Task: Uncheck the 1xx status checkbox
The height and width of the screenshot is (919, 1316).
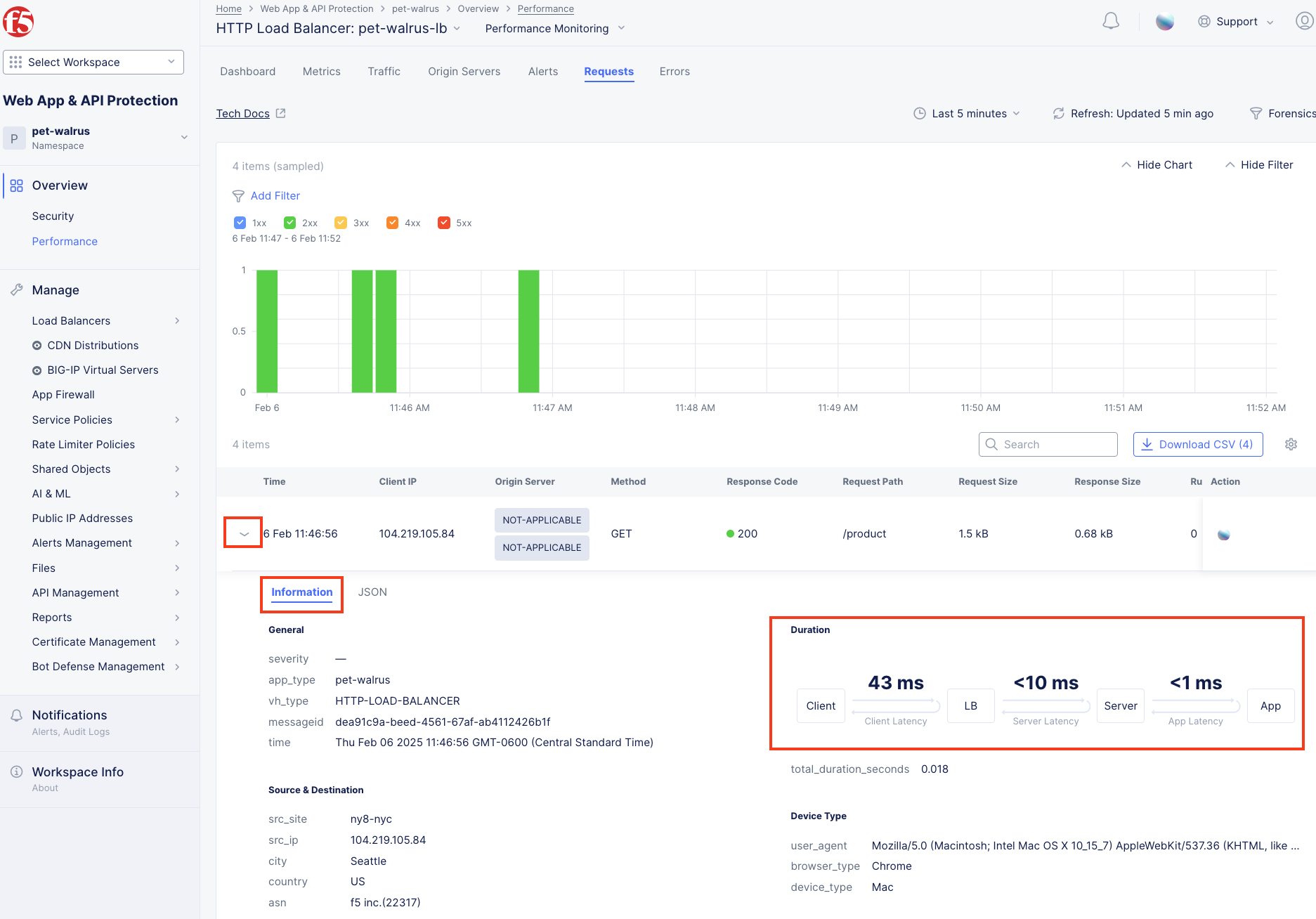Action: tap(240, 223)
